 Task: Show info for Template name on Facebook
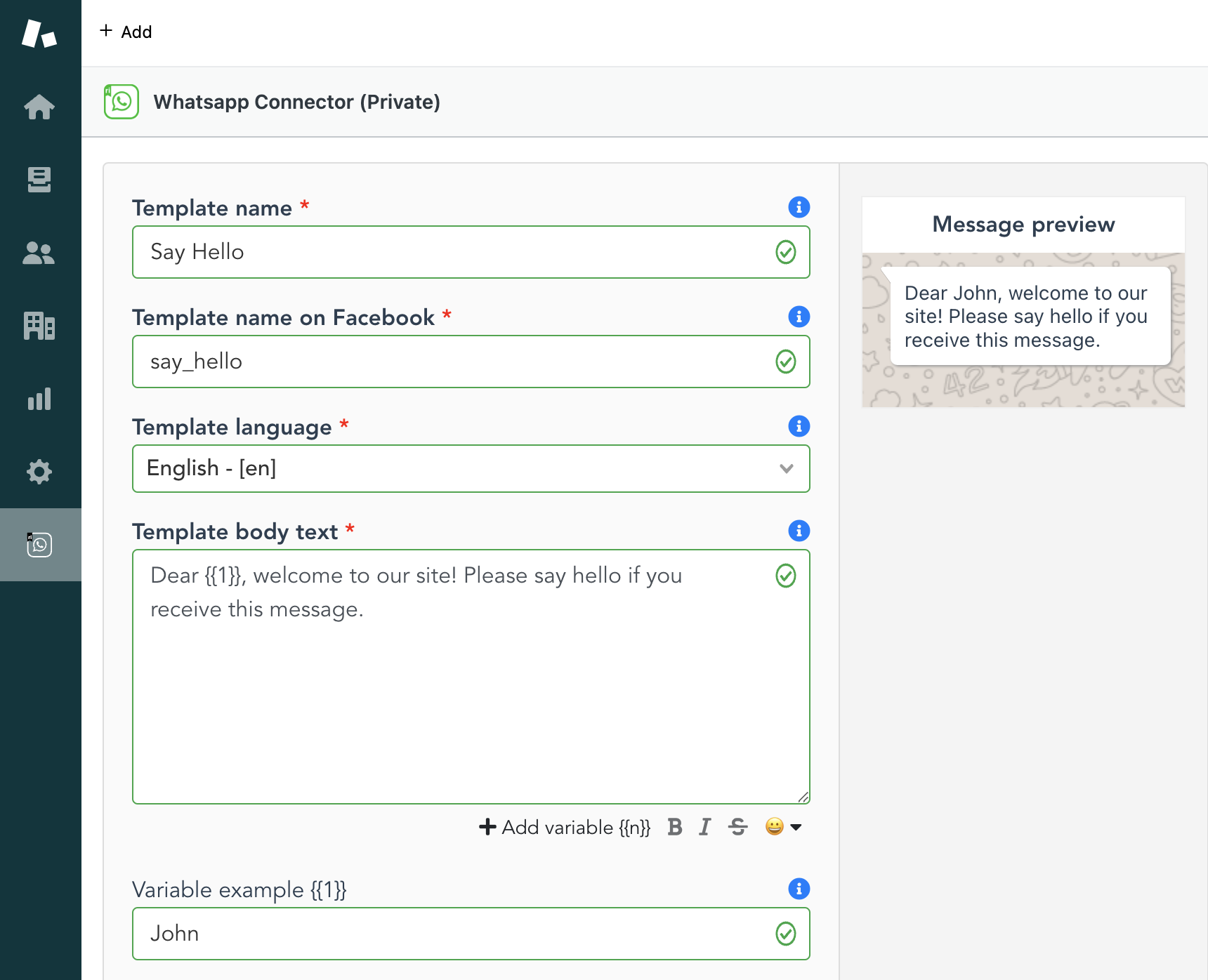pyautogui.click(x=799, y=317)
